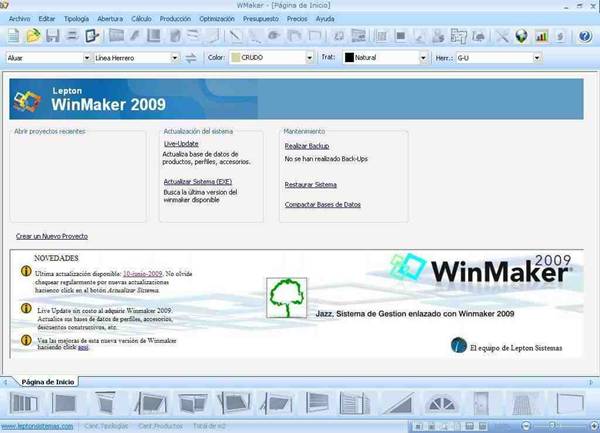The image size is (600, 433).
Task: Click the Live-Update link
Action: click(x=181, y=144)
